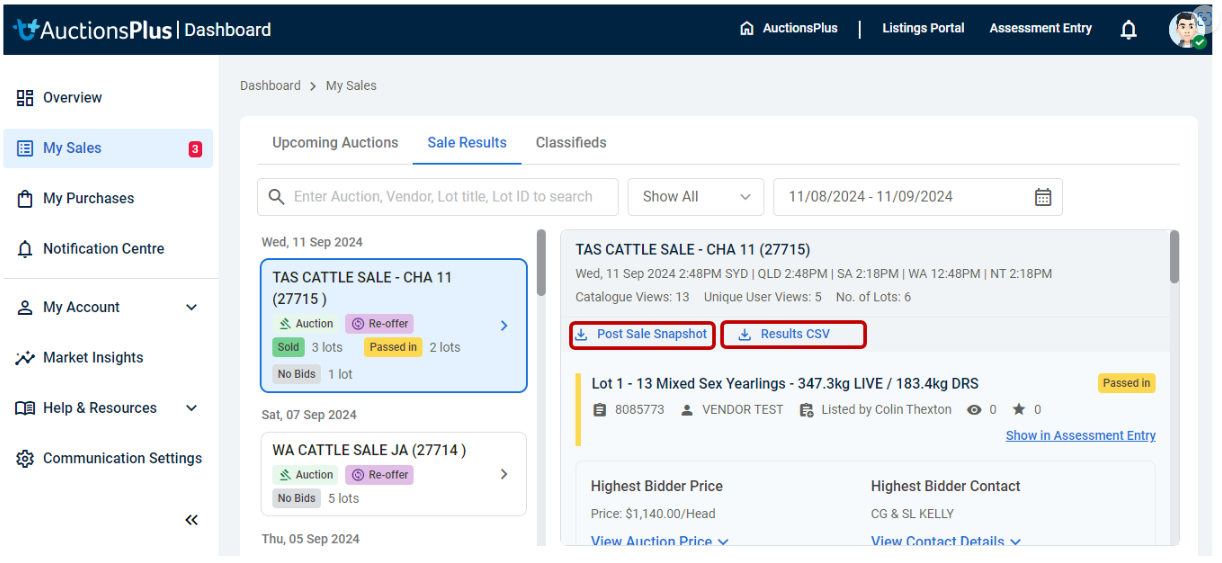Click the Notification Centre bell icon
The image size is (1222, 563).
tap(25, 249)
